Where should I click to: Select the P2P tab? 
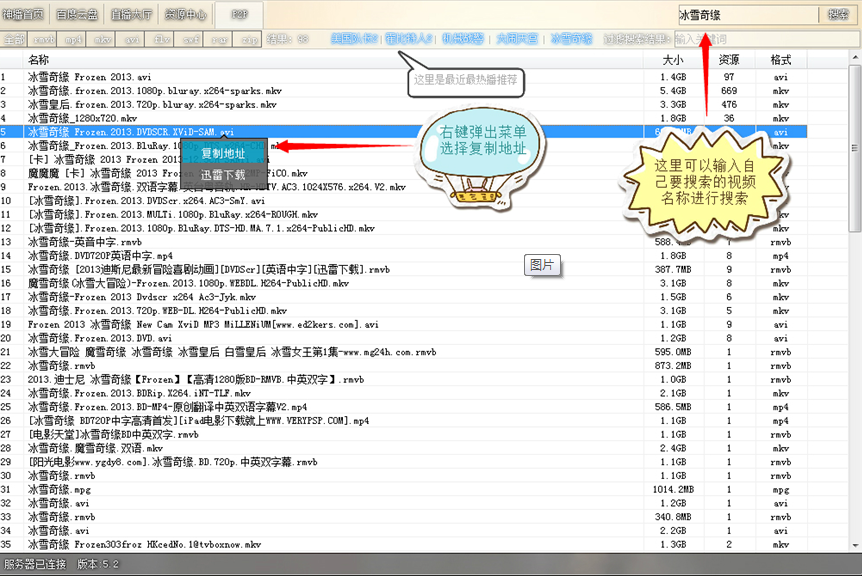pyautogui.click(x=239, y=15)
